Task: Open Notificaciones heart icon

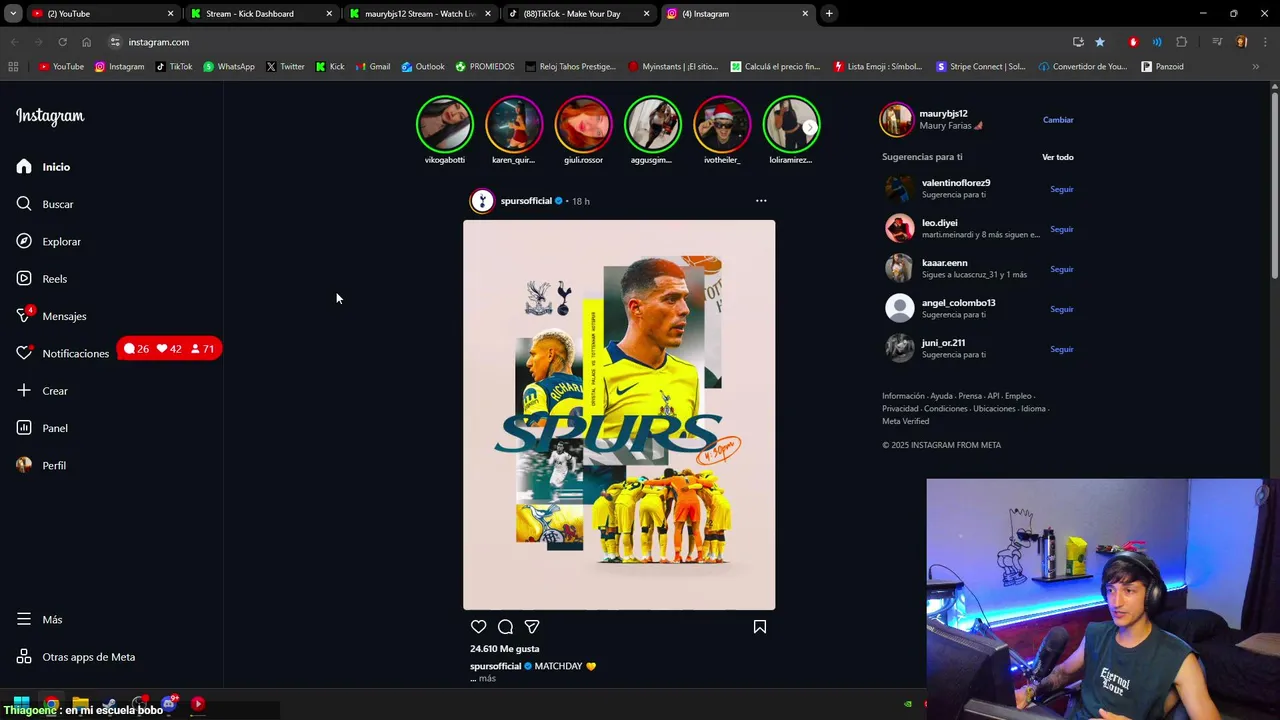Action: 24,353
